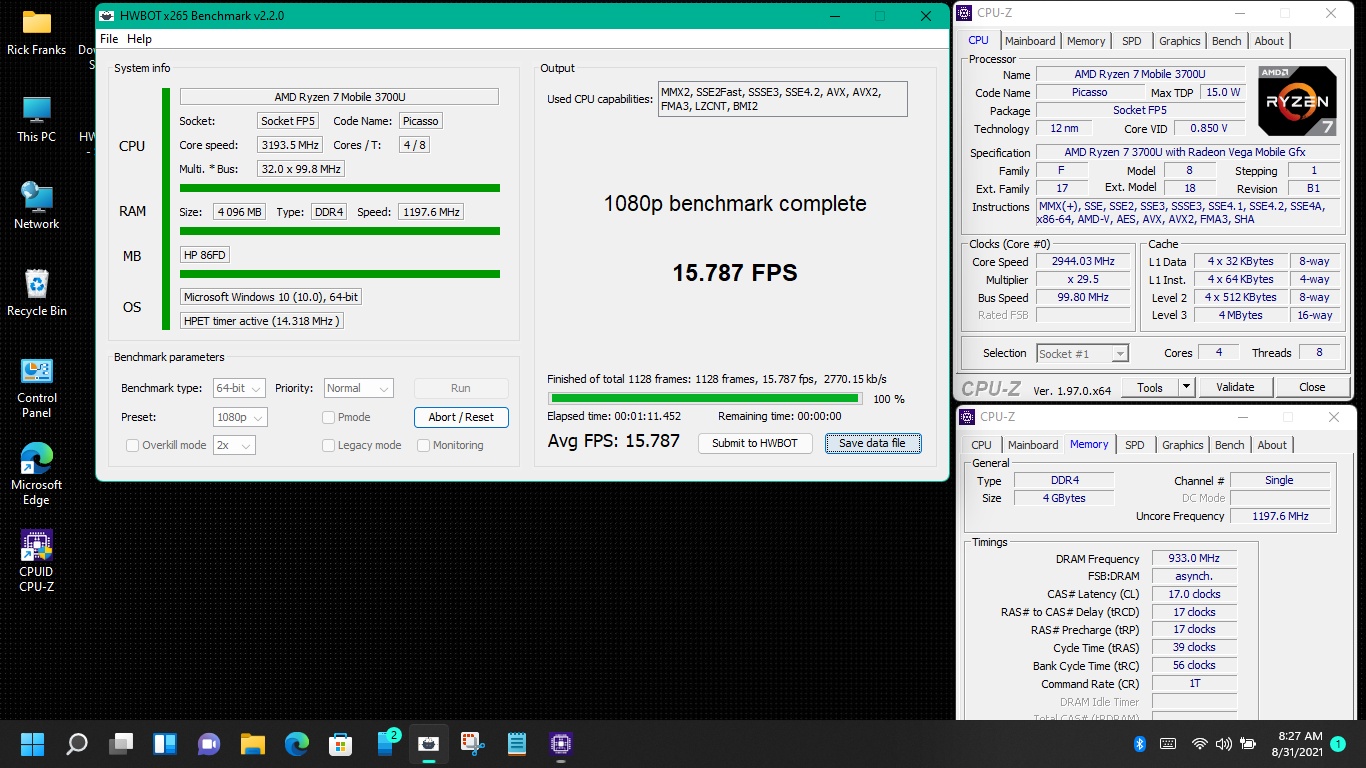
Task: Open the Recycle Bin
Action: (x=36, y=293)
